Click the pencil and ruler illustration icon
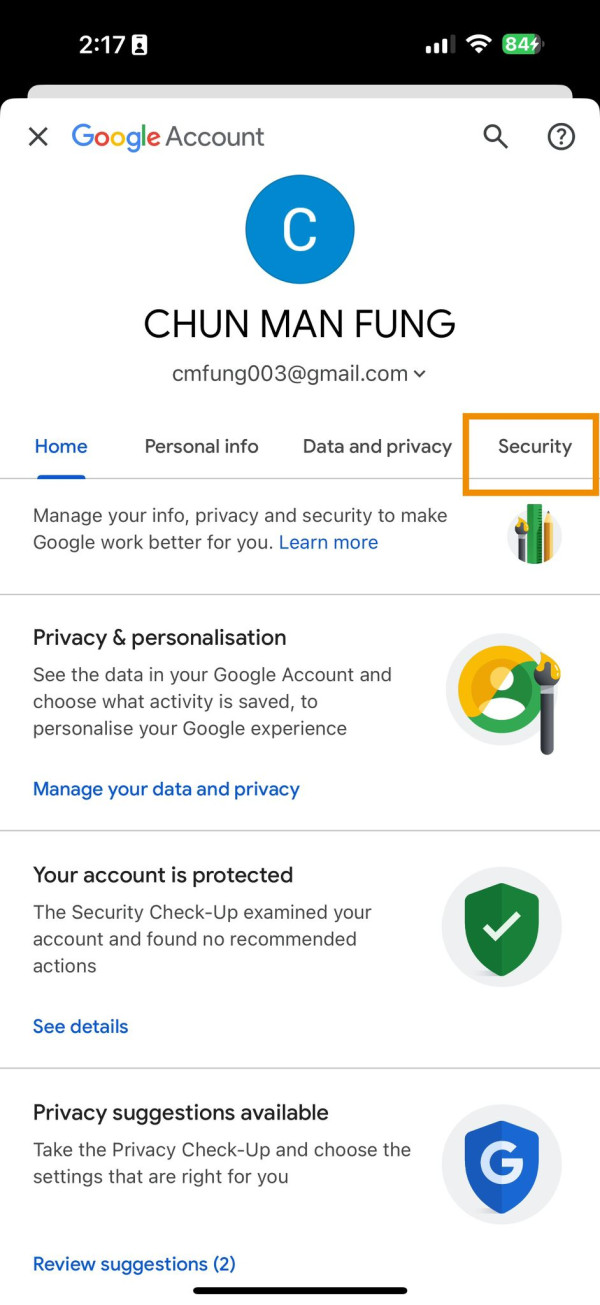Image resolution: width=600 pixels, height=1305 pixels. click(532, 533)
